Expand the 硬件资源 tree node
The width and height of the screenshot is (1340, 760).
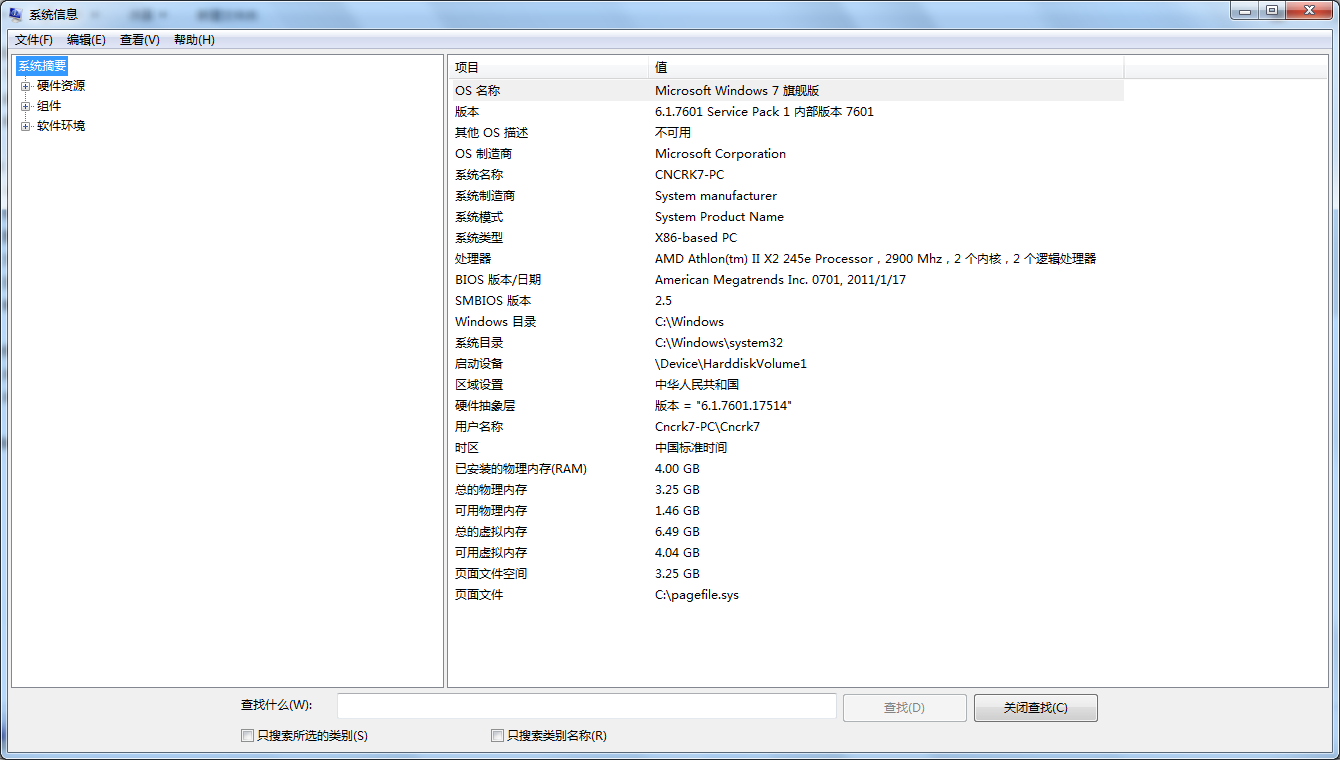[26, 86]
